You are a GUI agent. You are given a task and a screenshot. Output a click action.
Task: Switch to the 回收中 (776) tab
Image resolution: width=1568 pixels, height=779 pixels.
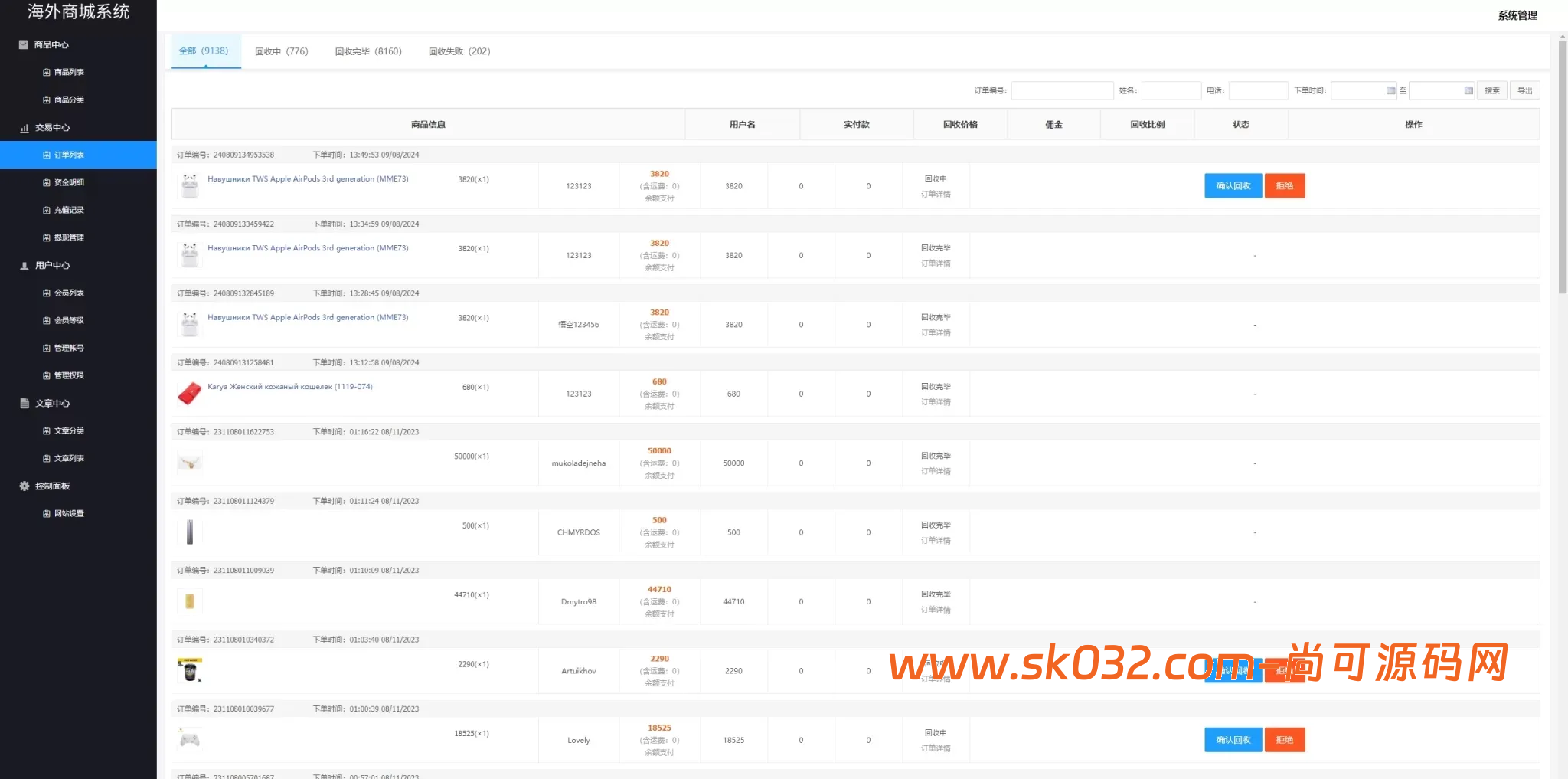pos(281,51)
